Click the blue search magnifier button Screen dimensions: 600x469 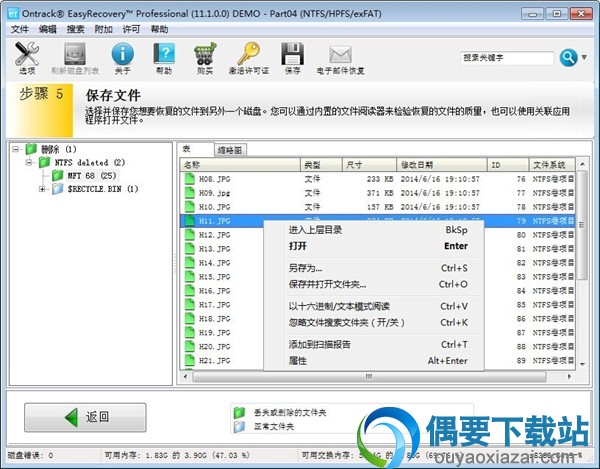pyautogui.click(x=569, y=58)
